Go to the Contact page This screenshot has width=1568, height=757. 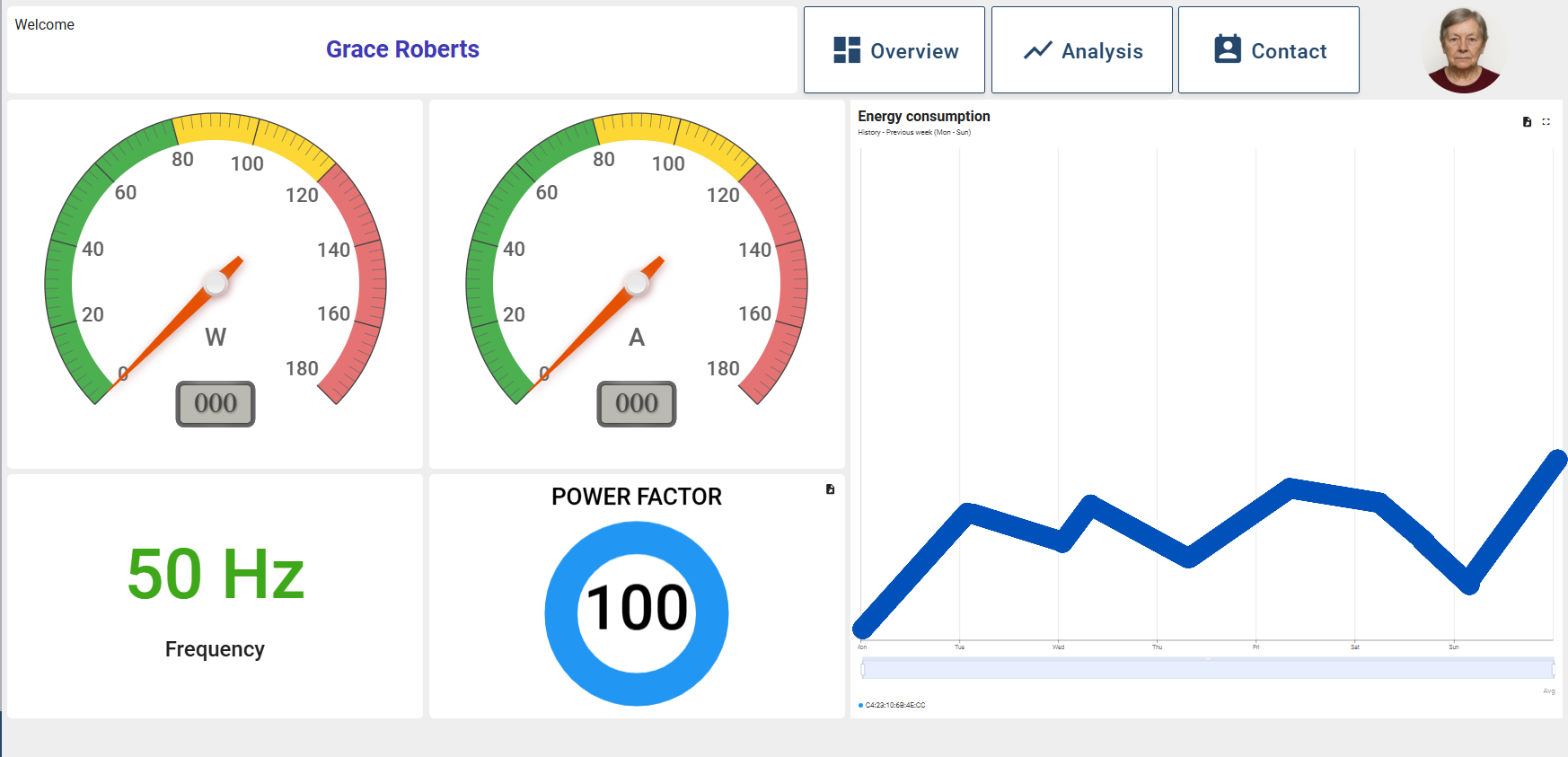[1288, 51]
